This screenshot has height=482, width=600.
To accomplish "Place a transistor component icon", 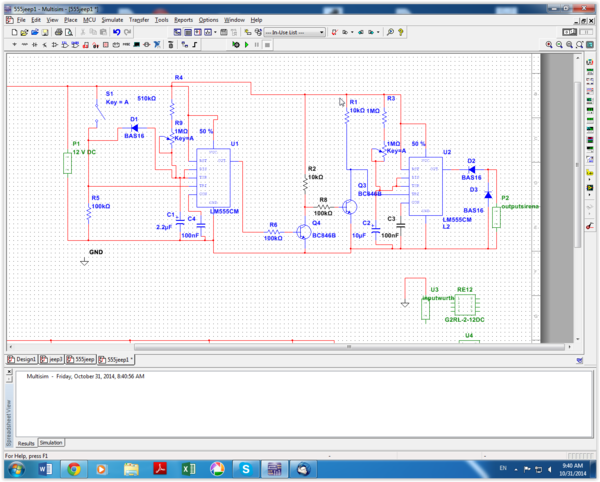I will pos(44,45).
